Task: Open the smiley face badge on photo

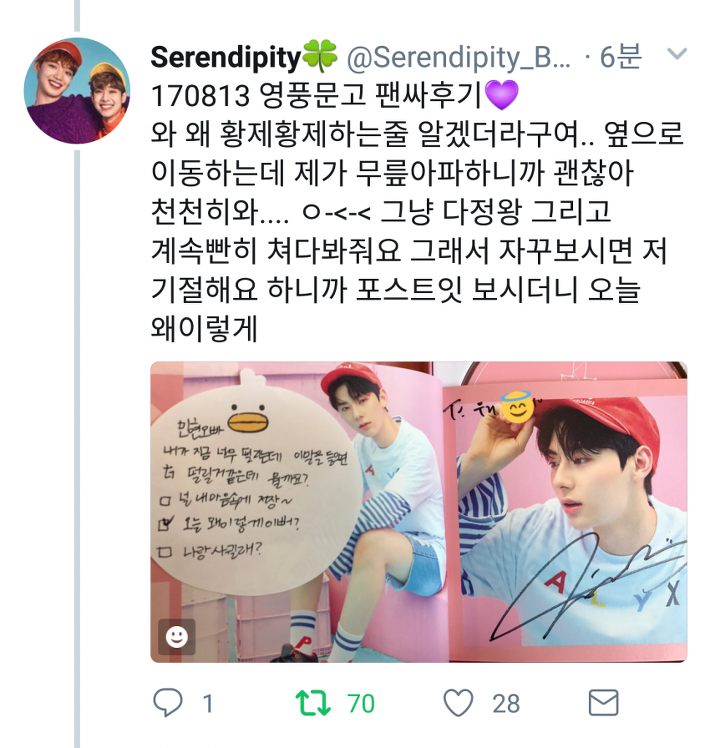Action: click(x=177, y=637)
